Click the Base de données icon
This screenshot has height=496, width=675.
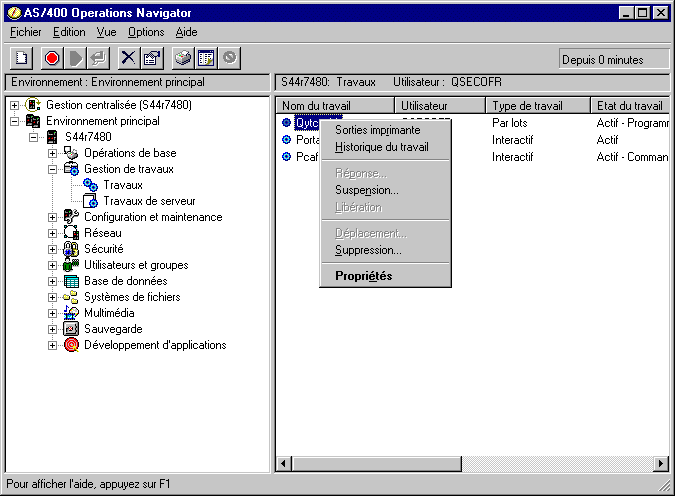pos(71,281)
